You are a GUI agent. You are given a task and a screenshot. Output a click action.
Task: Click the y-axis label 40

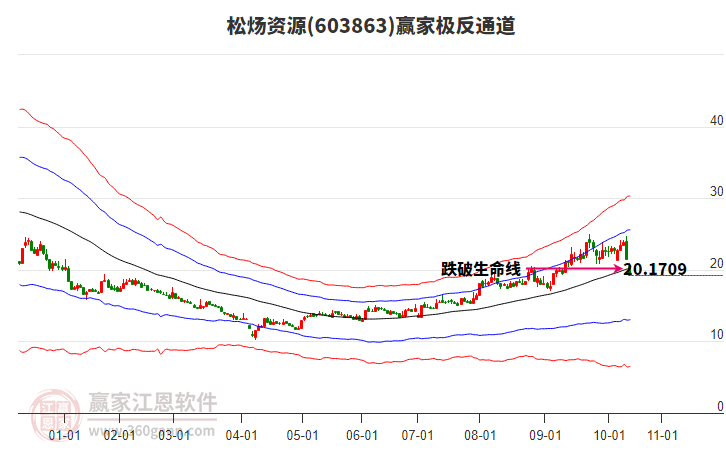coord(716,120)
